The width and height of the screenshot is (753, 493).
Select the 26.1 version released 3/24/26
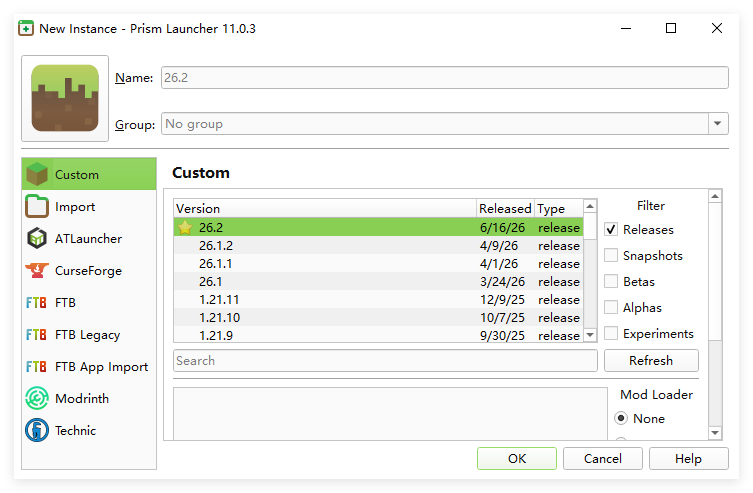[x=378, y=281]
